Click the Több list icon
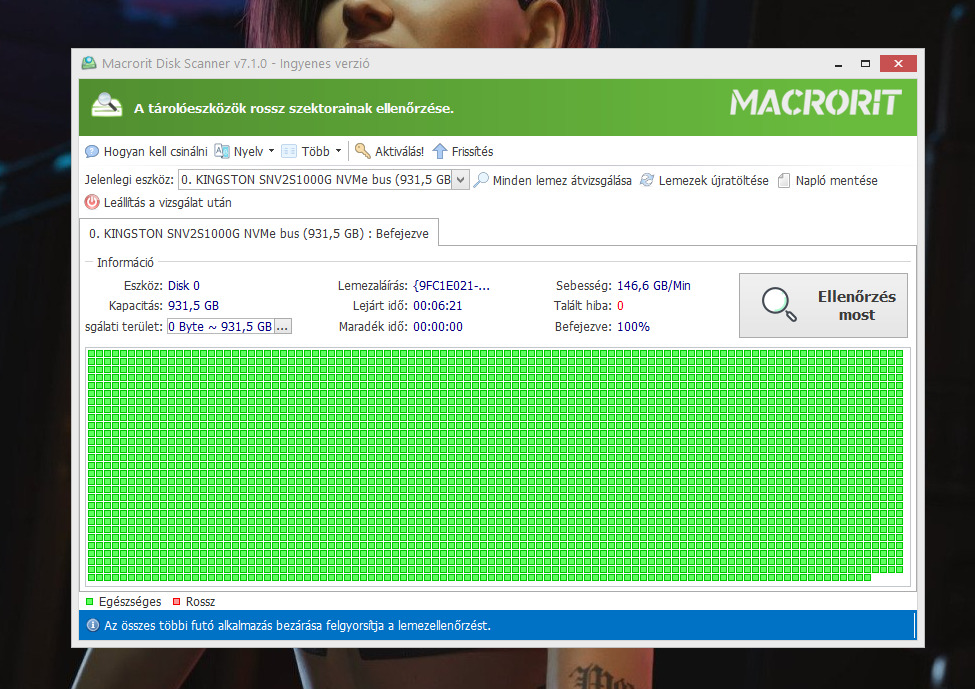This screenshot has height=689, width=975. pos(289,151)
